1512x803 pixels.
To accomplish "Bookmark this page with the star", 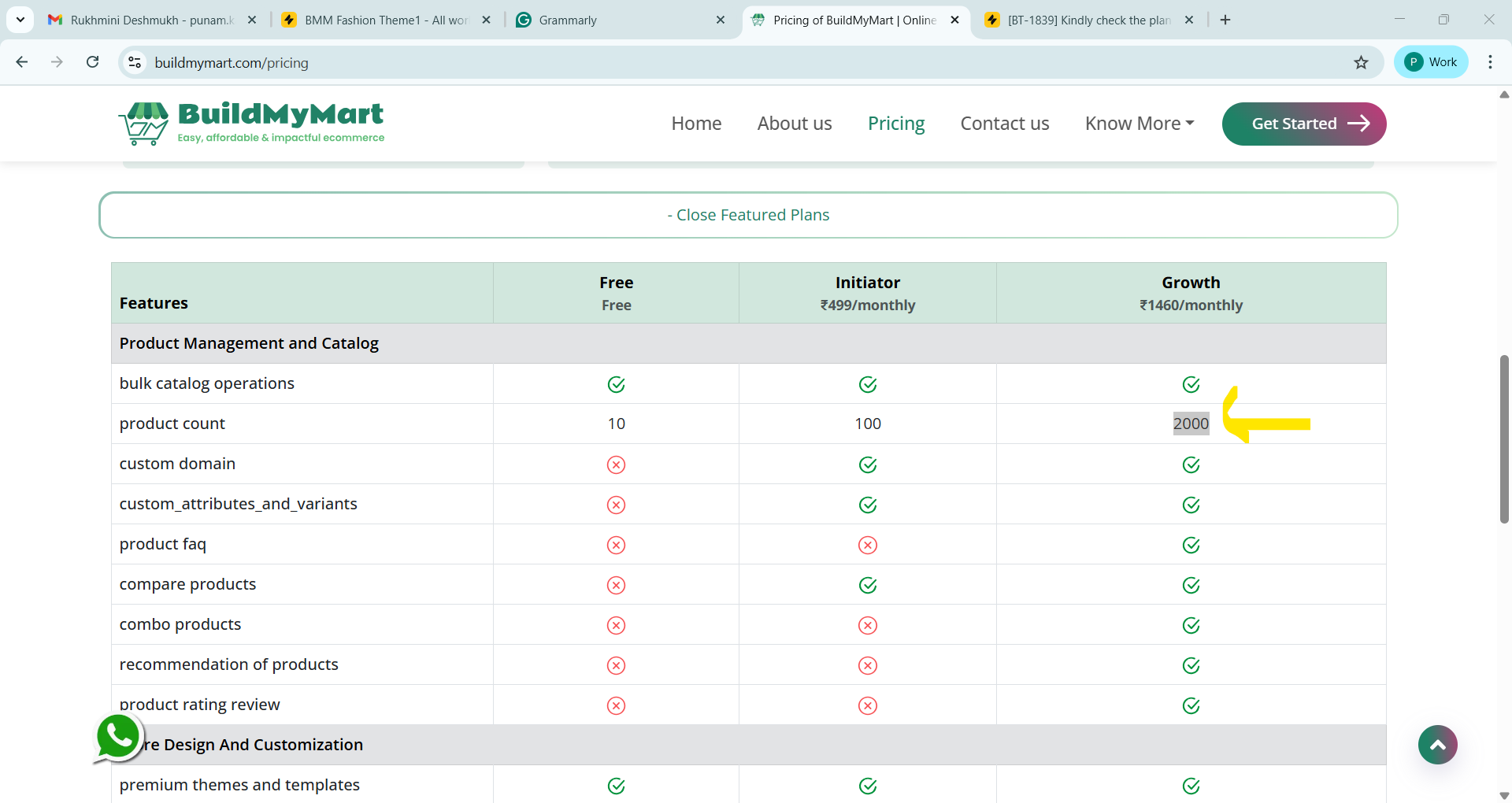I will (1361, 62).
